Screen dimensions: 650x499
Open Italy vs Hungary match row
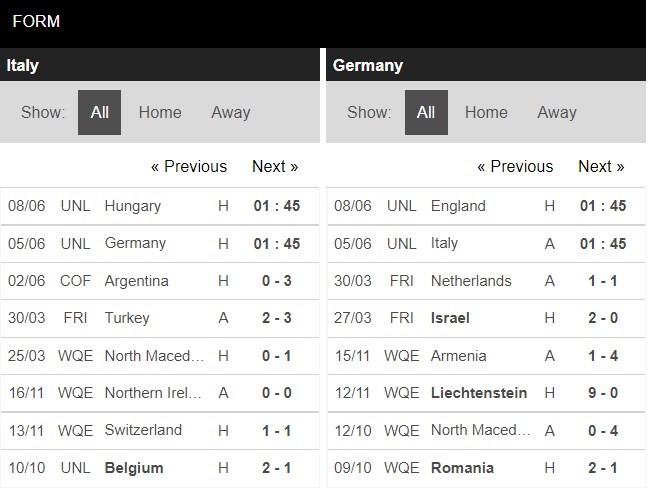point(160,206)
